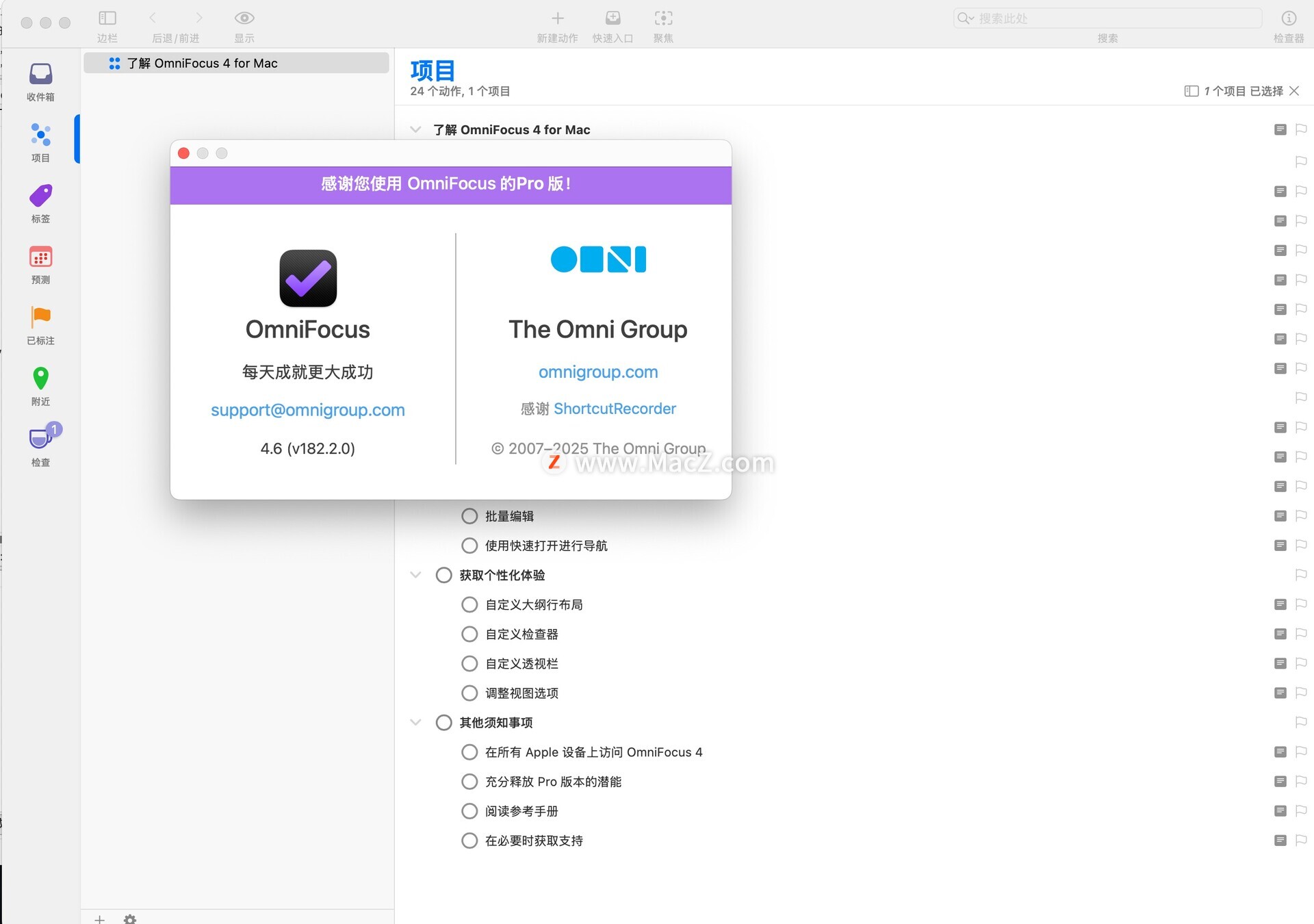Mark 调整视图选项 as done

[x=469, y=693]
